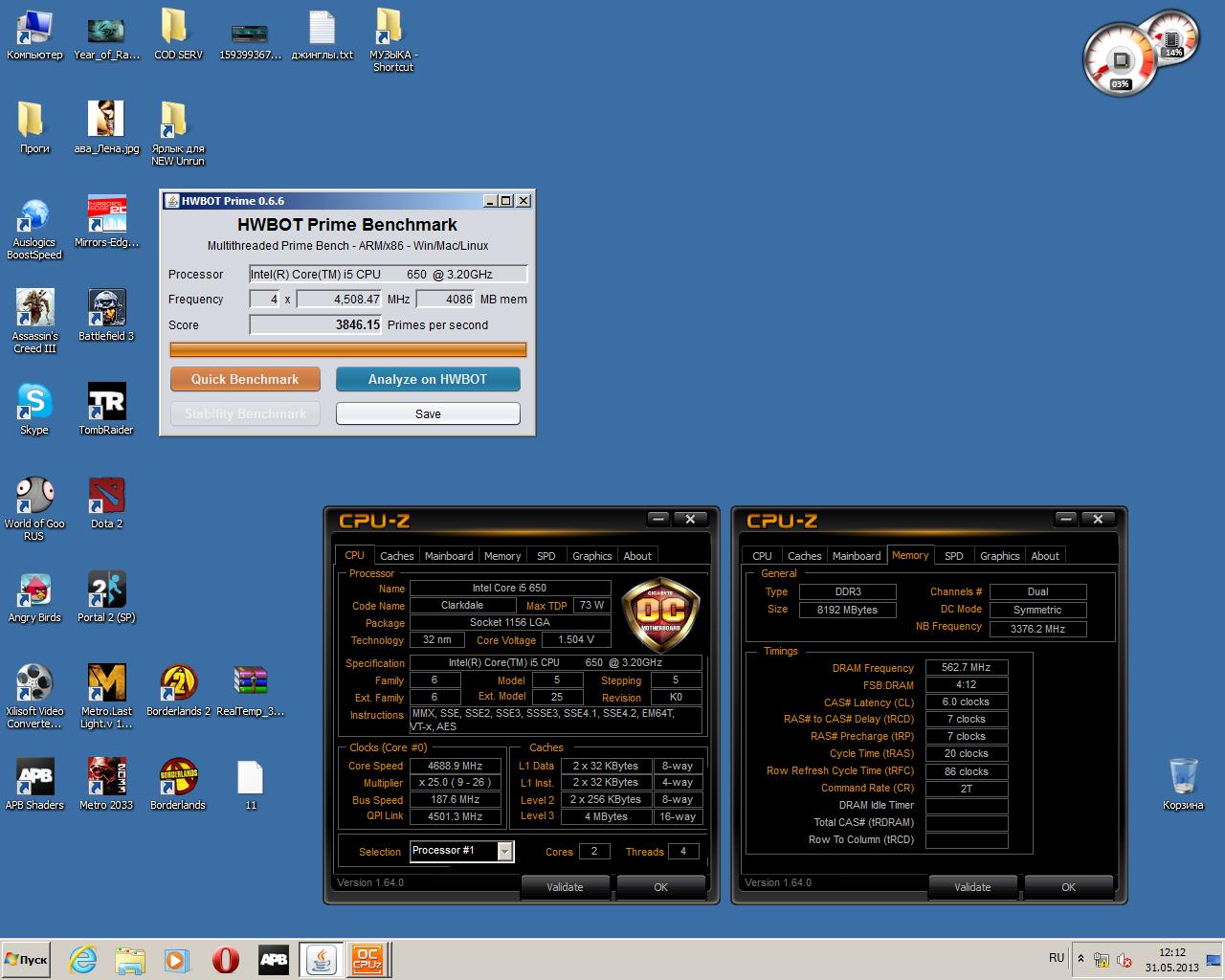Screen dimensions: 1225x980
Task: Open the Пуск start menu
Action: coord(26,959)
